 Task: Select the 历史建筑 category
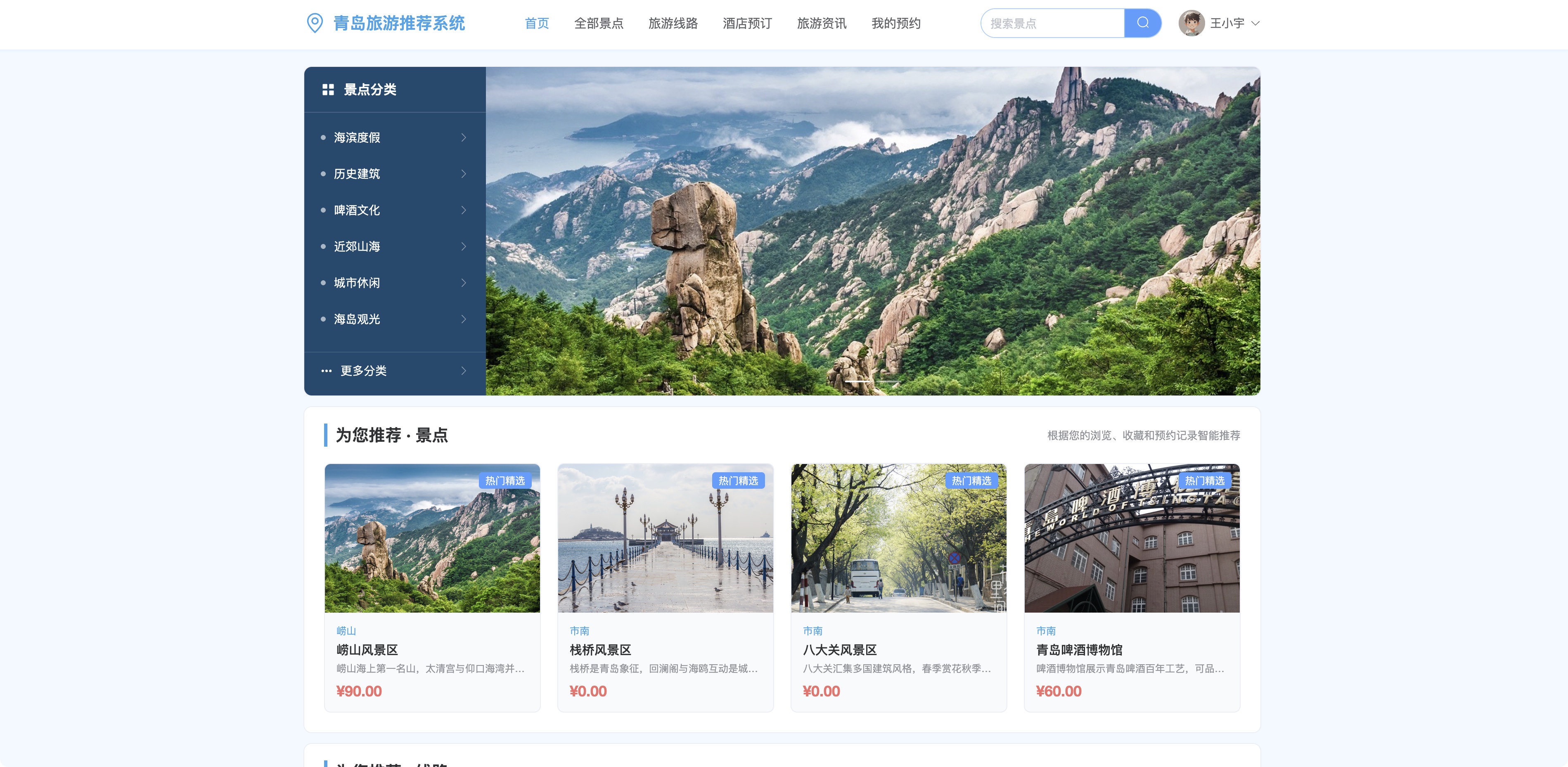[395, 174]
